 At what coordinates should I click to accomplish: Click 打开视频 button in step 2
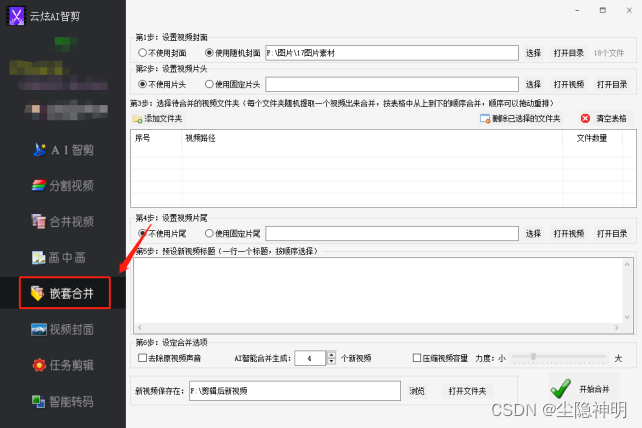click(x=569, y=84)
